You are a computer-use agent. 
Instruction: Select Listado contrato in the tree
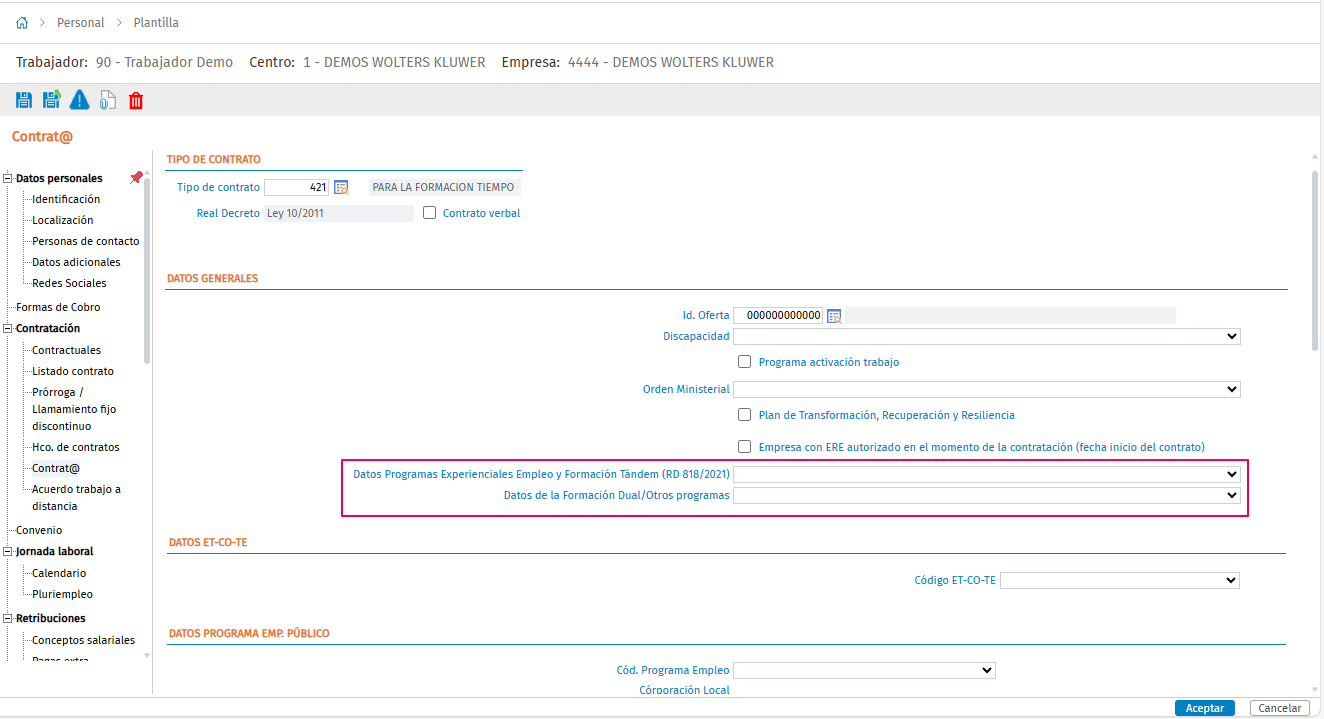pos(73,371)
